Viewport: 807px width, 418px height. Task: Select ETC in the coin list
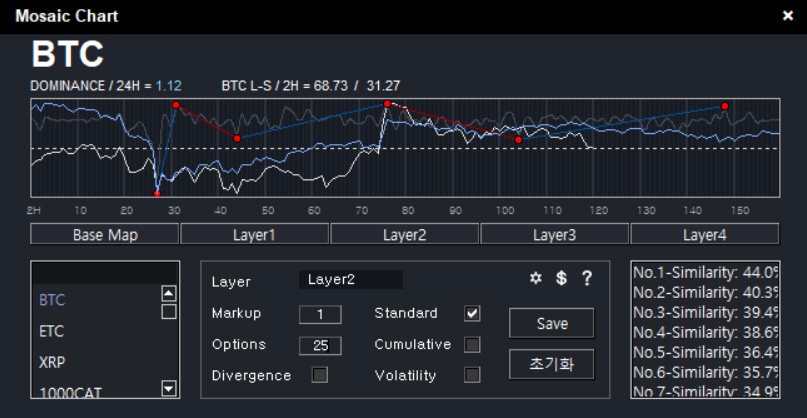(51, 330)
